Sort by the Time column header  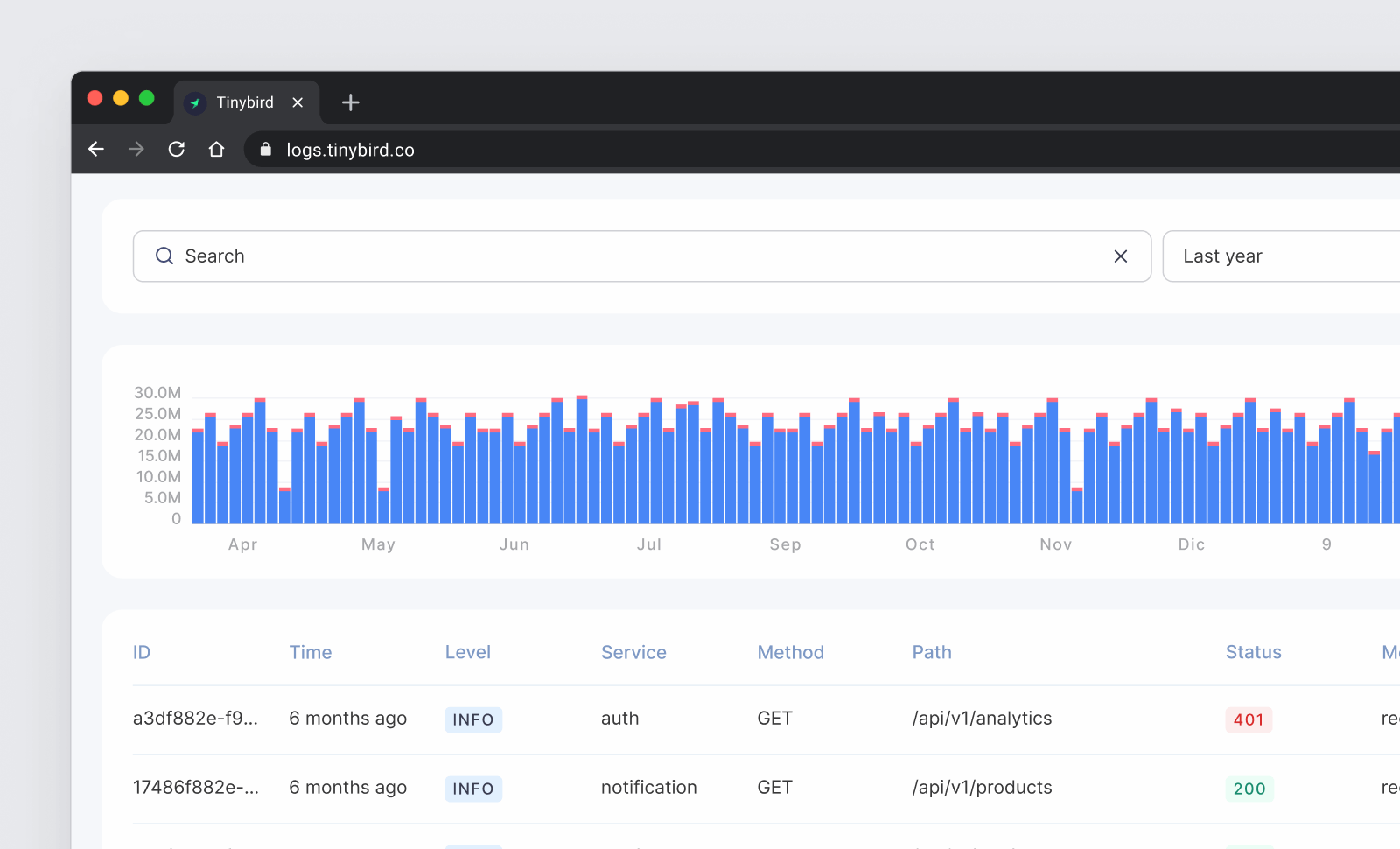311,652
